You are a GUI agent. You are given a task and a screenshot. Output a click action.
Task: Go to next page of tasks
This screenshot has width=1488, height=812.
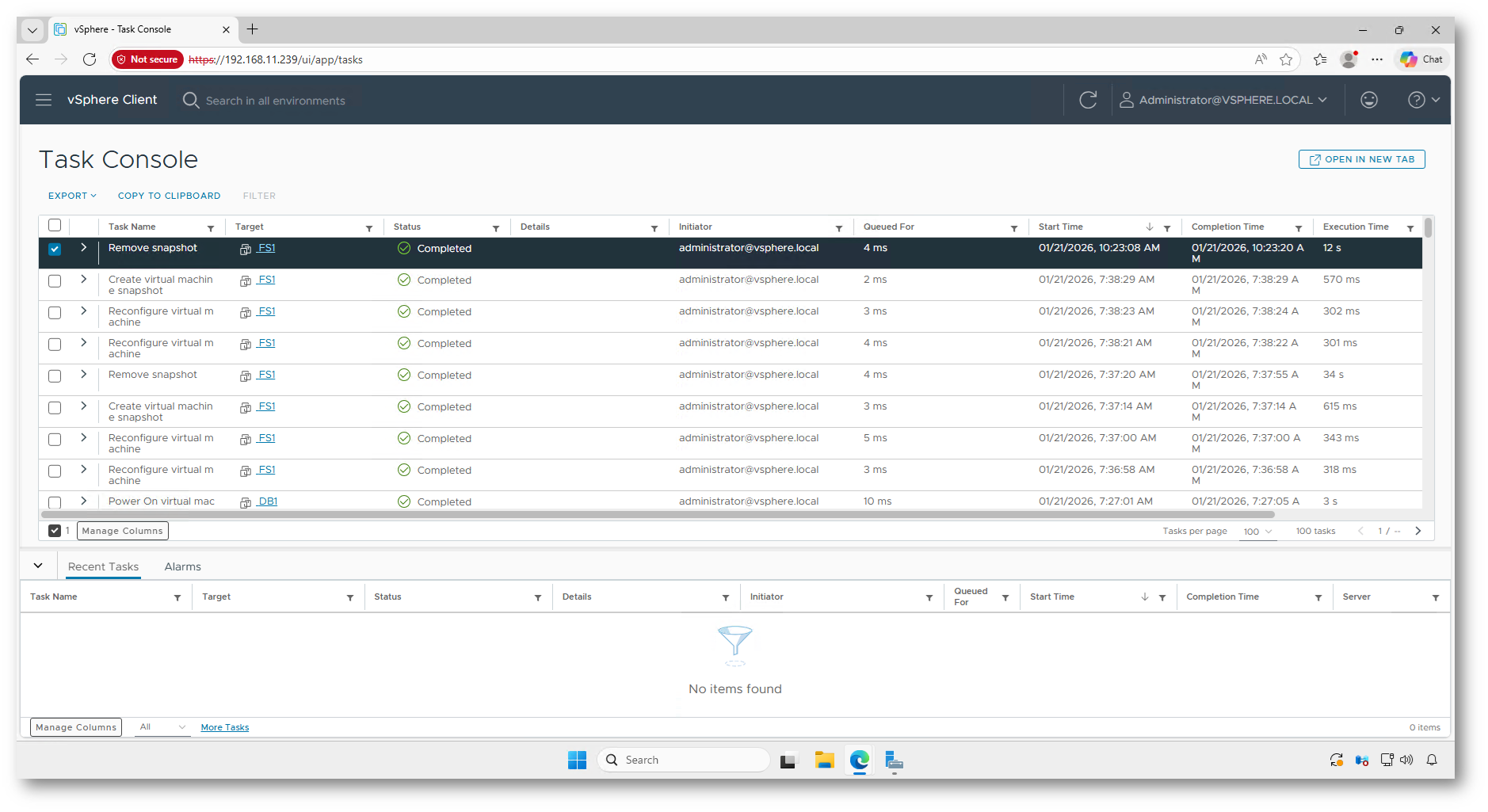[x=1418, y=531]
